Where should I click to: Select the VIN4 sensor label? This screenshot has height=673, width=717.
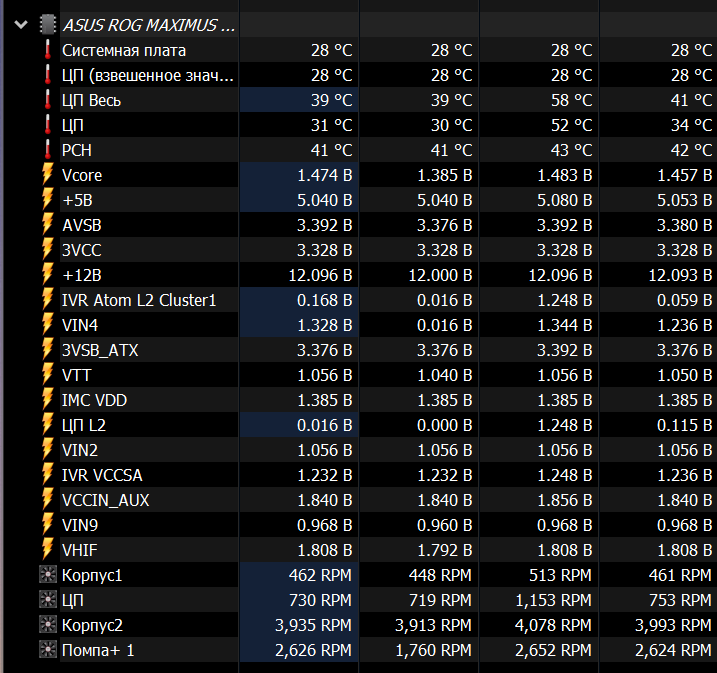click(80, 325)
